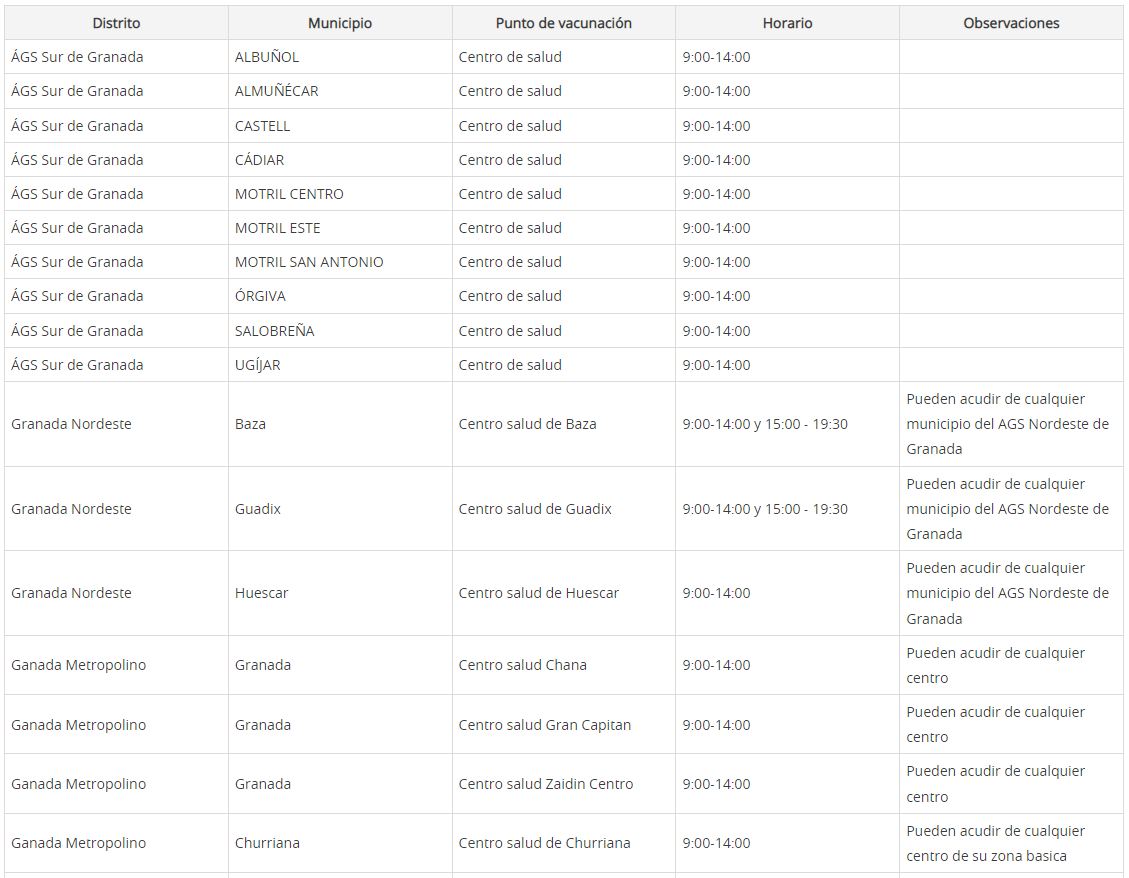The height and width of the screenshot is (878, 1129).
Task: Click the Observaciones column header
Action: 1011,23
